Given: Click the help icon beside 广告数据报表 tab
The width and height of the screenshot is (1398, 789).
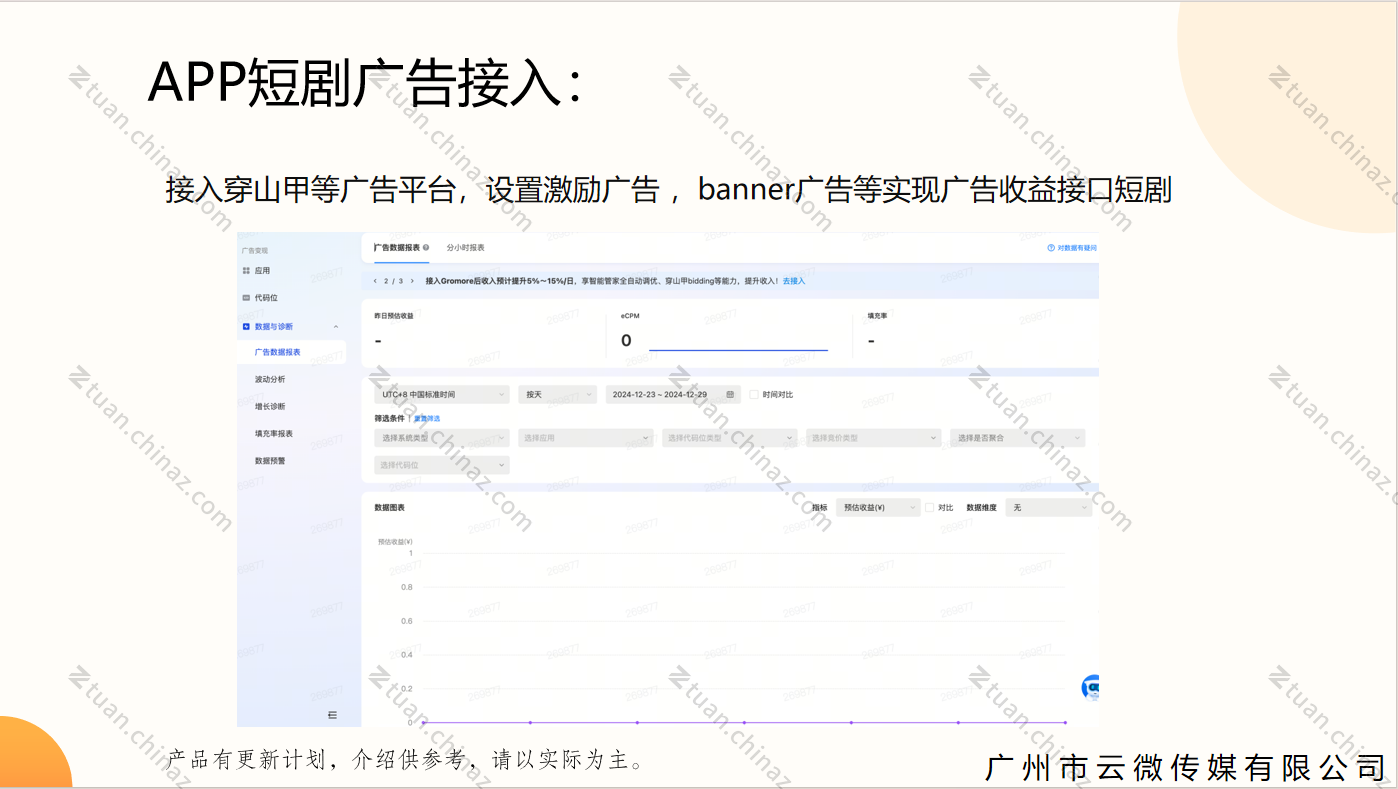Looking at the screenshot, I should [x=426, y=247].
